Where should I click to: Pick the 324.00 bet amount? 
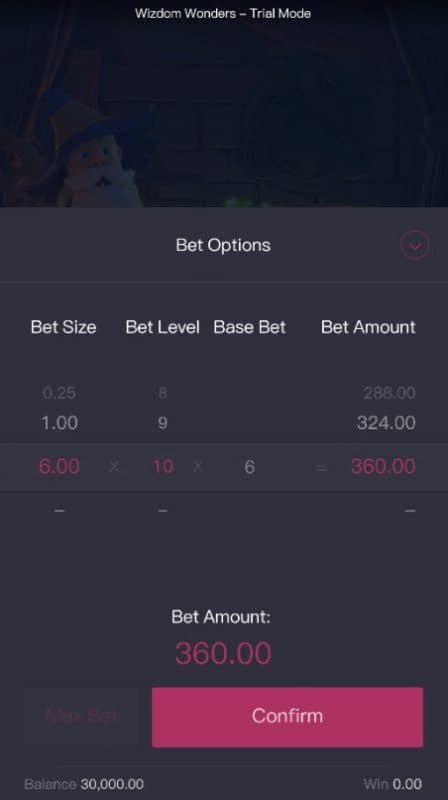[386, 422]
